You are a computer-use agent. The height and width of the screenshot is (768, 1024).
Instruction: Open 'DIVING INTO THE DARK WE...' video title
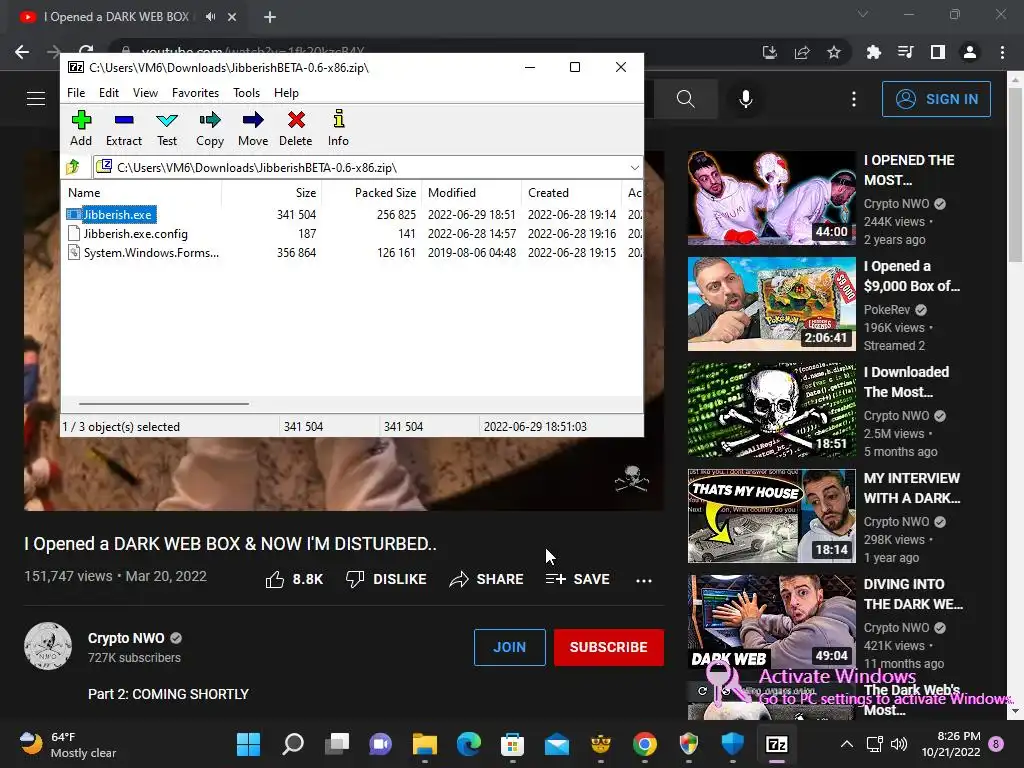point(913,594)
